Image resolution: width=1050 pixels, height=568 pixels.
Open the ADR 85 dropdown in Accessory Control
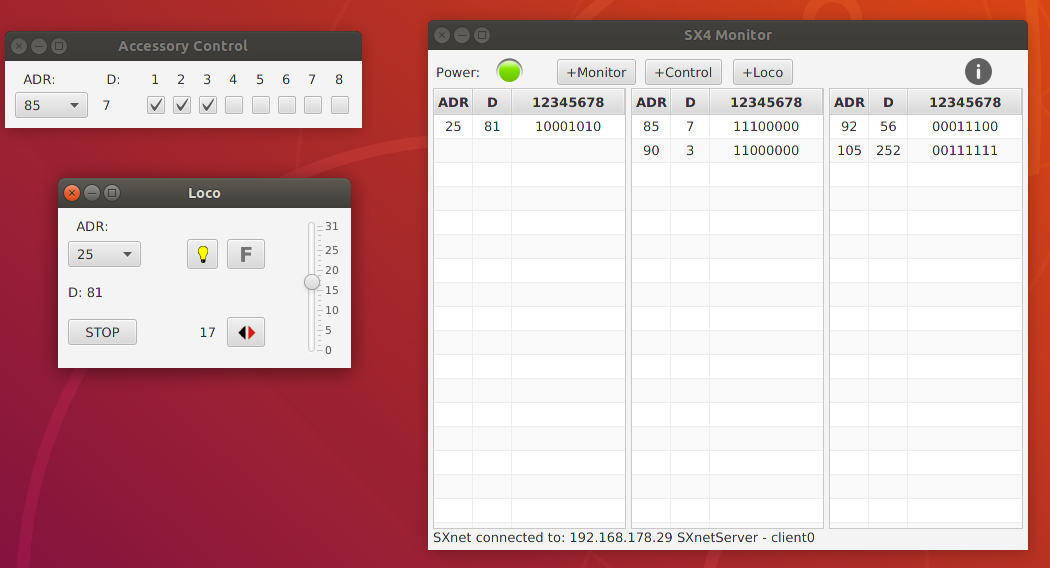(52, 105)
